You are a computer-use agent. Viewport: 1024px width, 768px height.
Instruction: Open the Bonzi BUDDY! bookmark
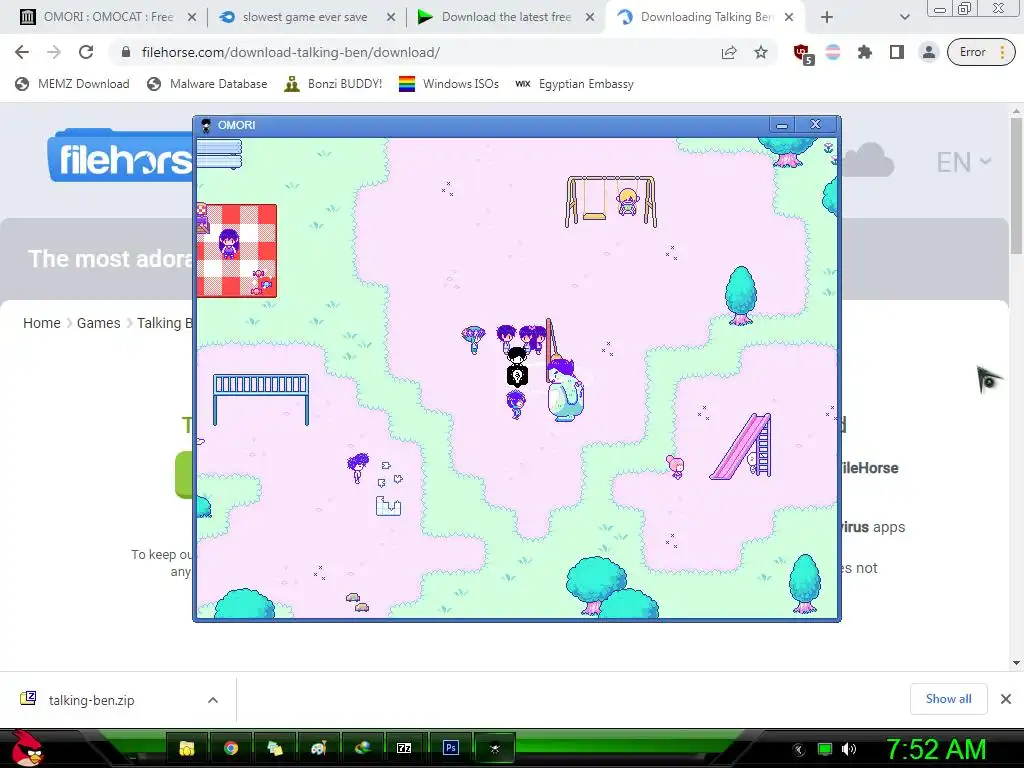point(333,84)
